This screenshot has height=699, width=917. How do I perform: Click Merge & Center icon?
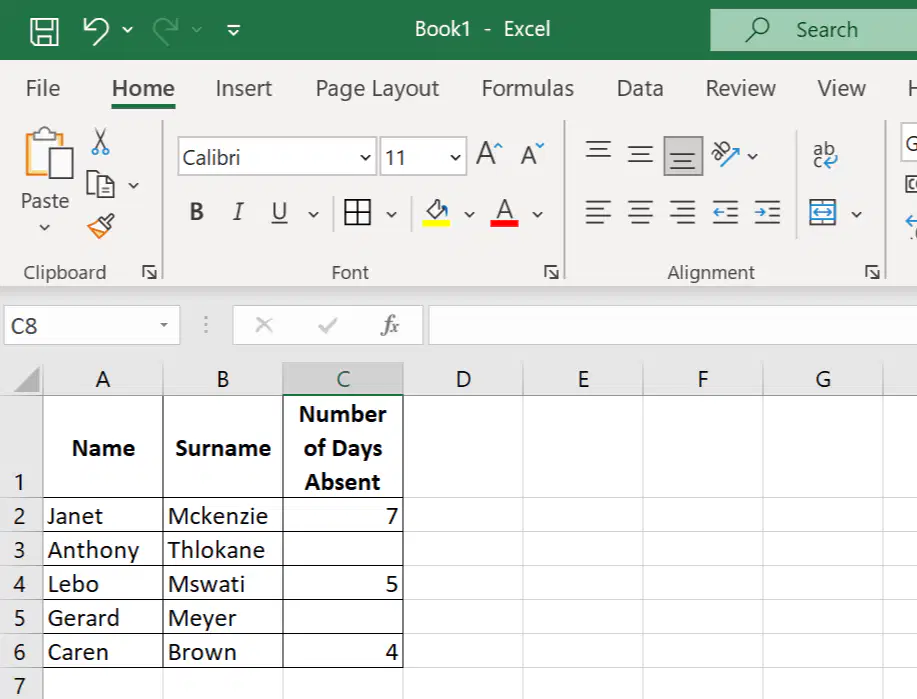coord(822,212)
